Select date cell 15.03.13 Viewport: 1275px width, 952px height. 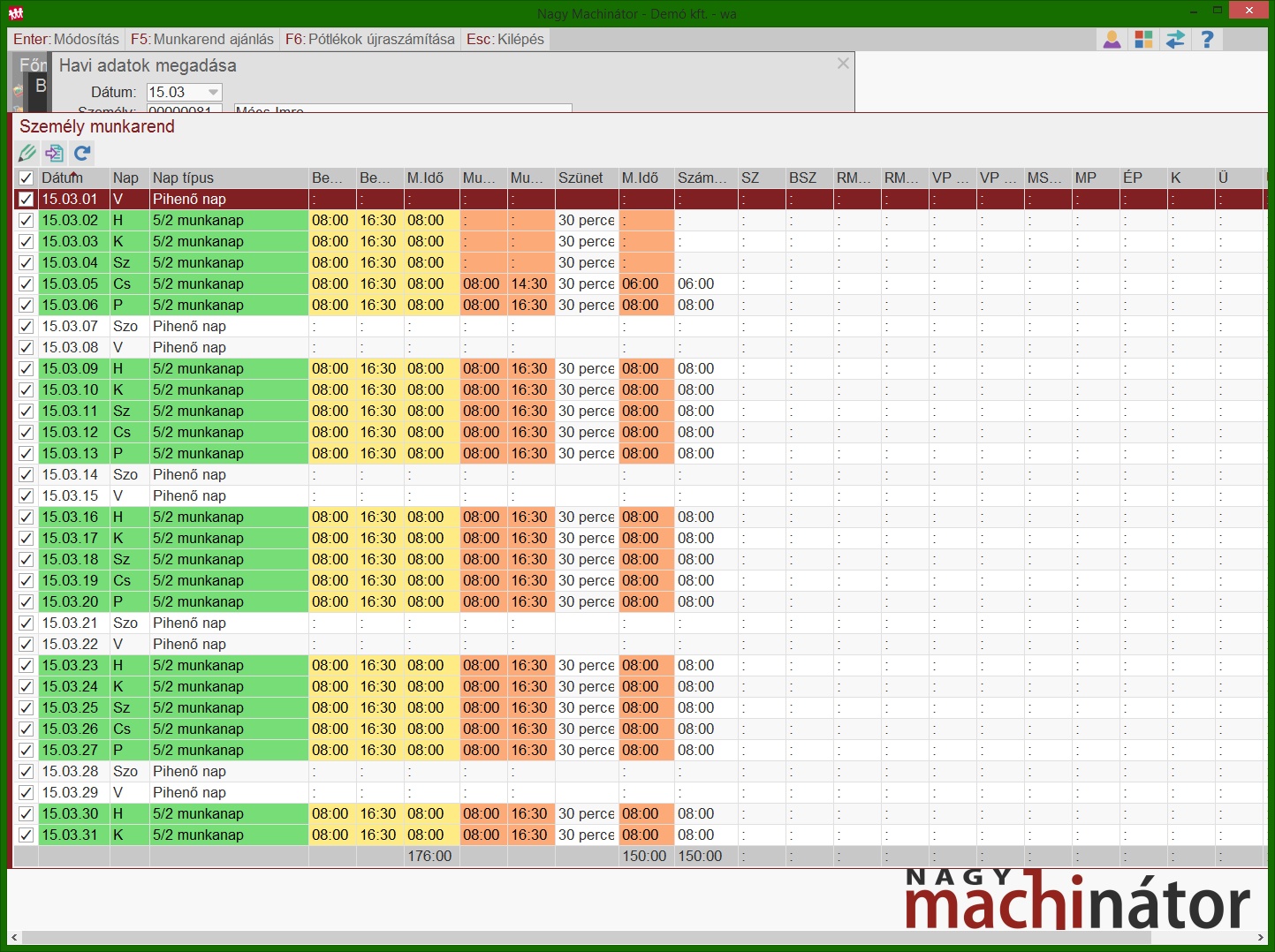click(x=74, y=453)
